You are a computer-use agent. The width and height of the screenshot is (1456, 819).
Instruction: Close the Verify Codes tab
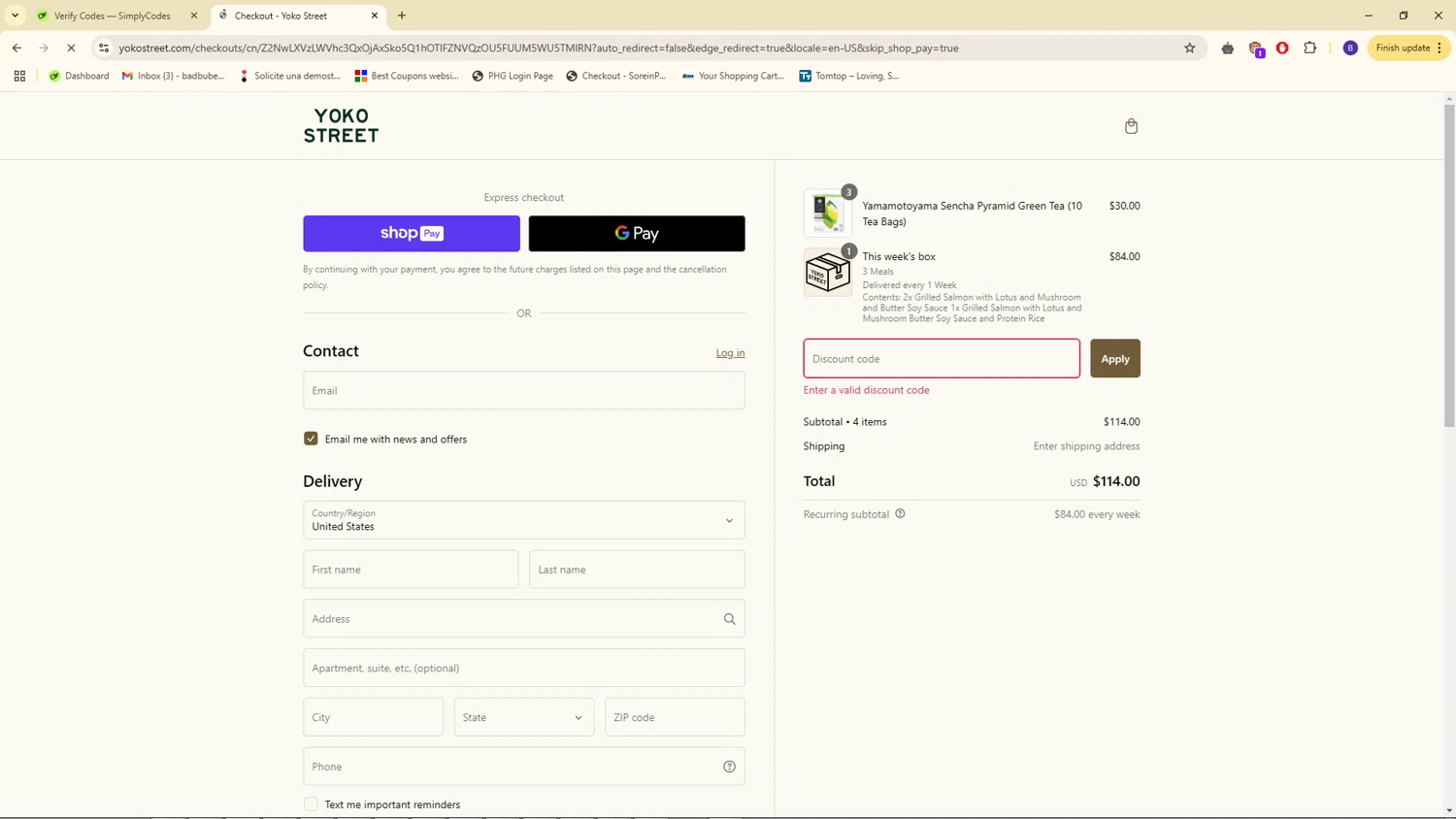click(194, 16)
